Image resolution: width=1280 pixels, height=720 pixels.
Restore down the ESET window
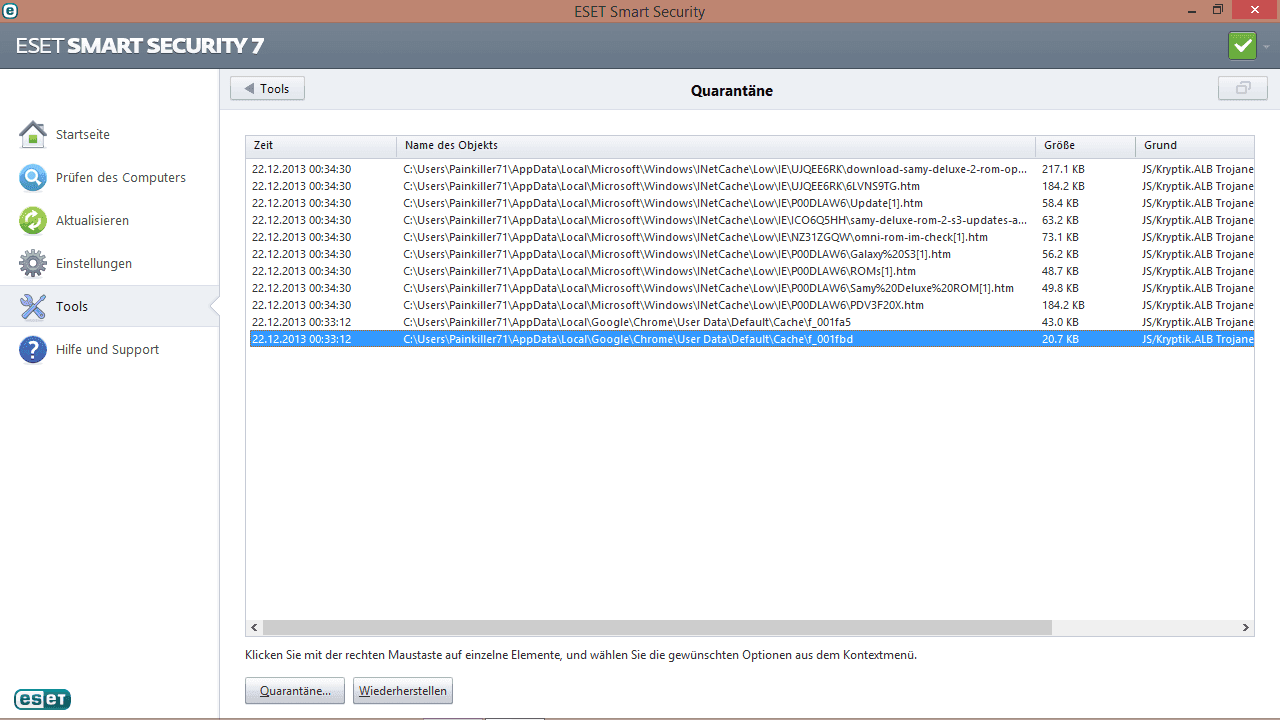pos(1217,10)
